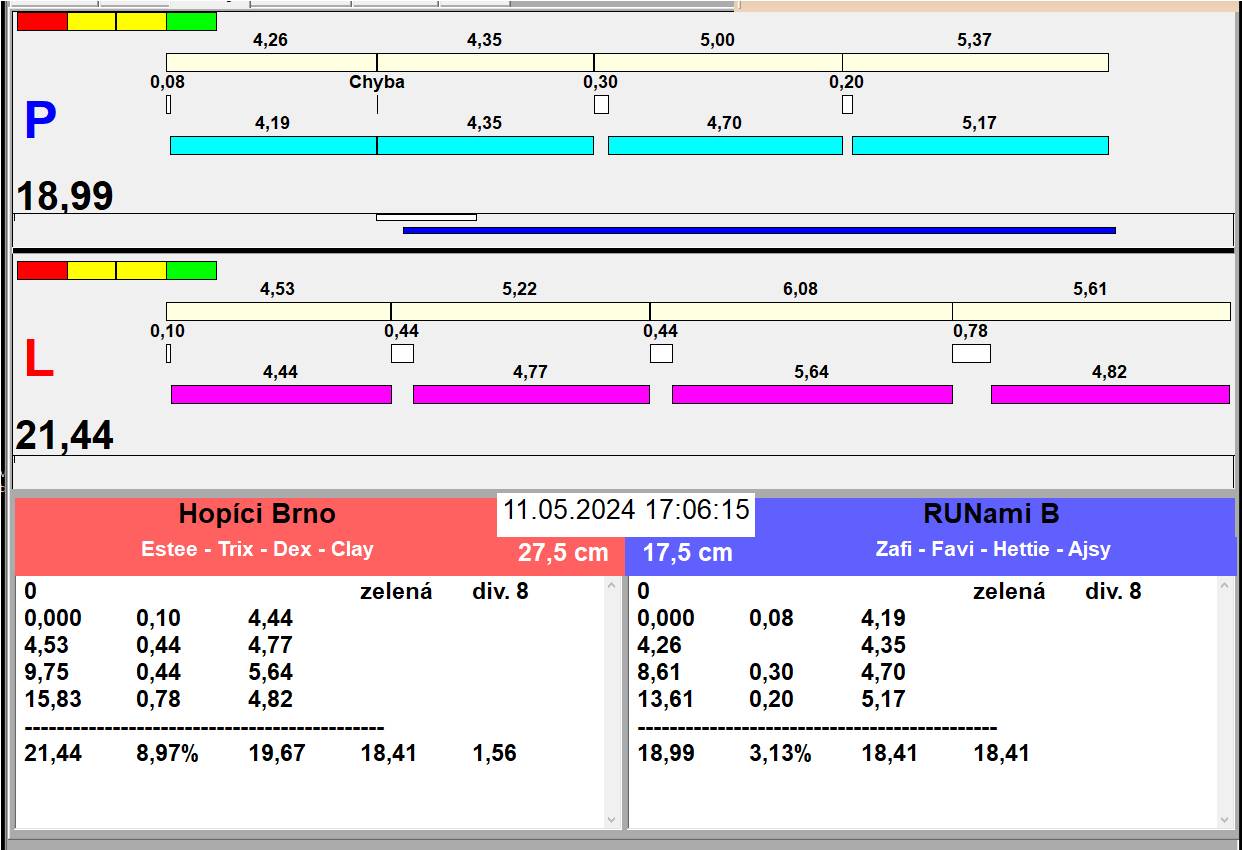Click the changeover box under 0,78

(x=971, y=353)
